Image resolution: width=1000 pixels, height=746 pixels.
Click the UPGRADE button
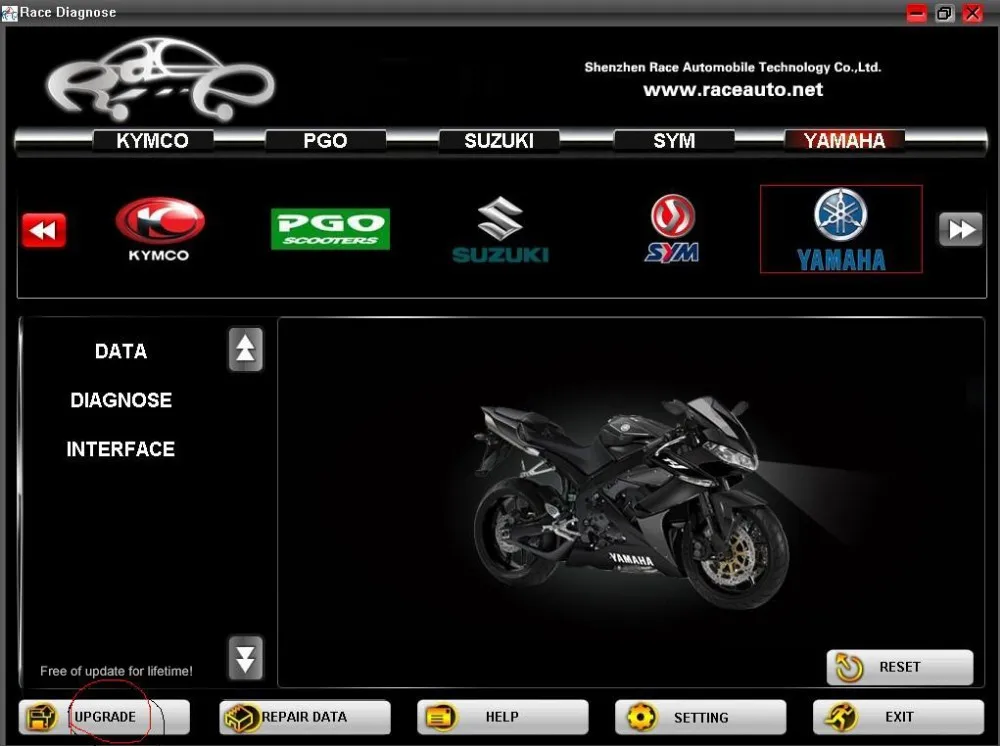[104, 717]
